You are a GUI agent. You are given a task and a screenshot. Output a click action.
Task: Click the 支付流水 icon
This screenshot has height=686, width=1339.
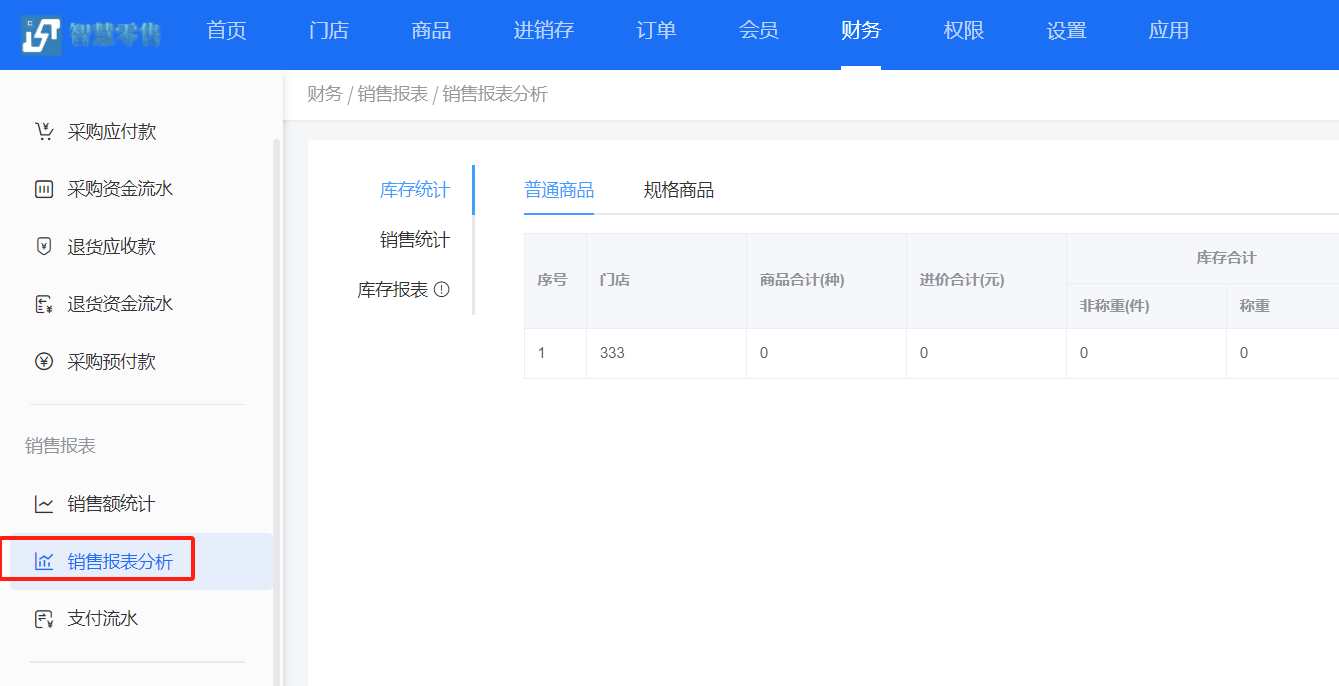(44, 619)
